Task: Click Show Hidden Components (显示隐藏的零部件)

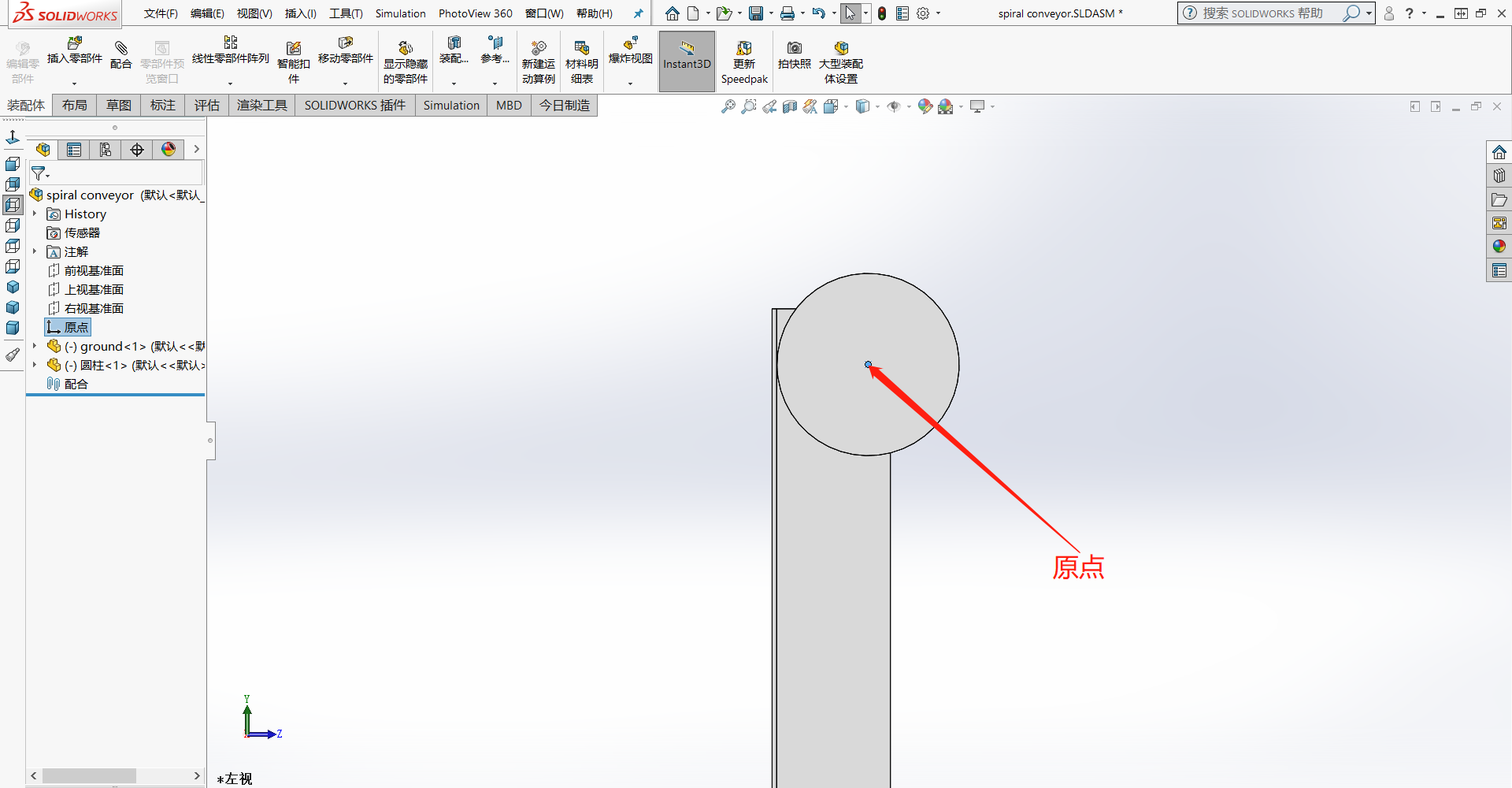Action: point(406,62)
